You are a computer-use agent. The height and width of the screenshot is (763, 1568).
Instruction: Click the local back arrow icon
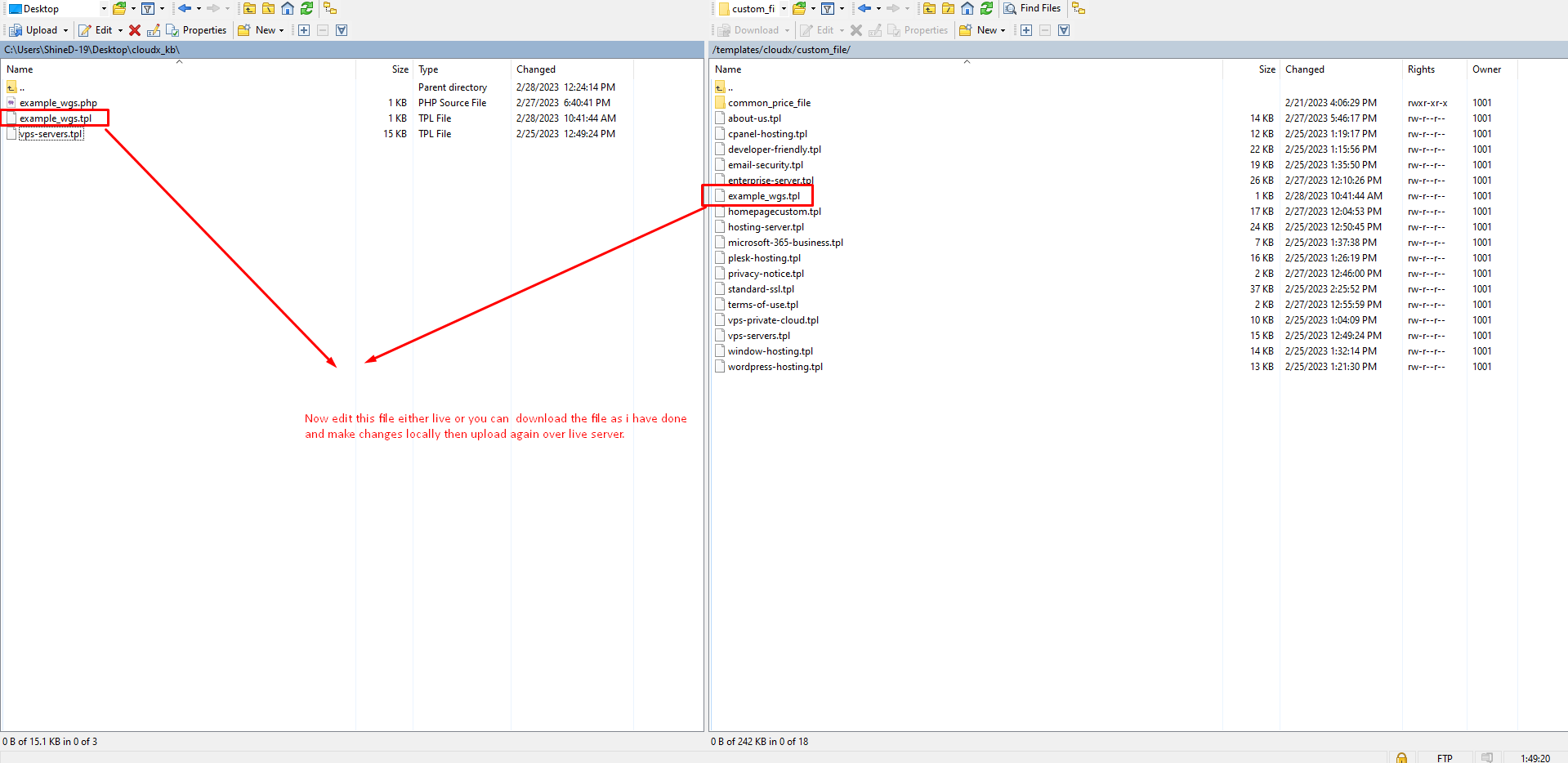(x=185, y=8)
